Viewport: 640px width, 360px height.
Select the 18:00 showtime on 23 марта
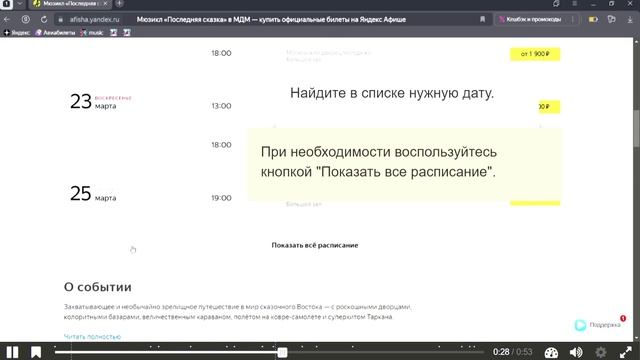pos(221,145)
